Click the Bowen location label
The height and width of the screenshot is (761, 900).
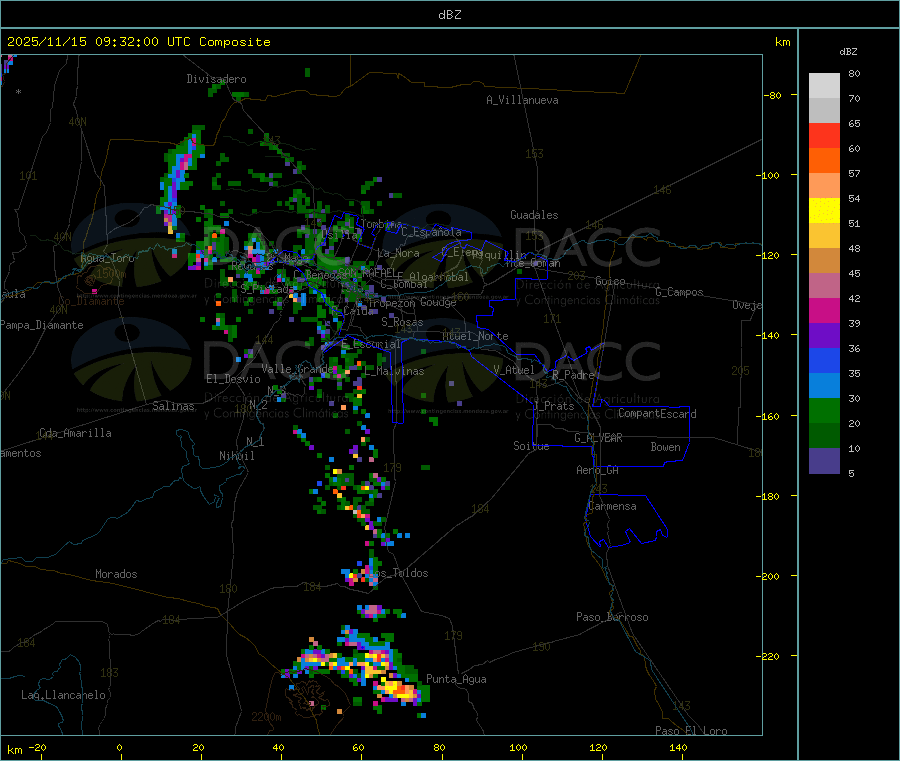(665, 447)
